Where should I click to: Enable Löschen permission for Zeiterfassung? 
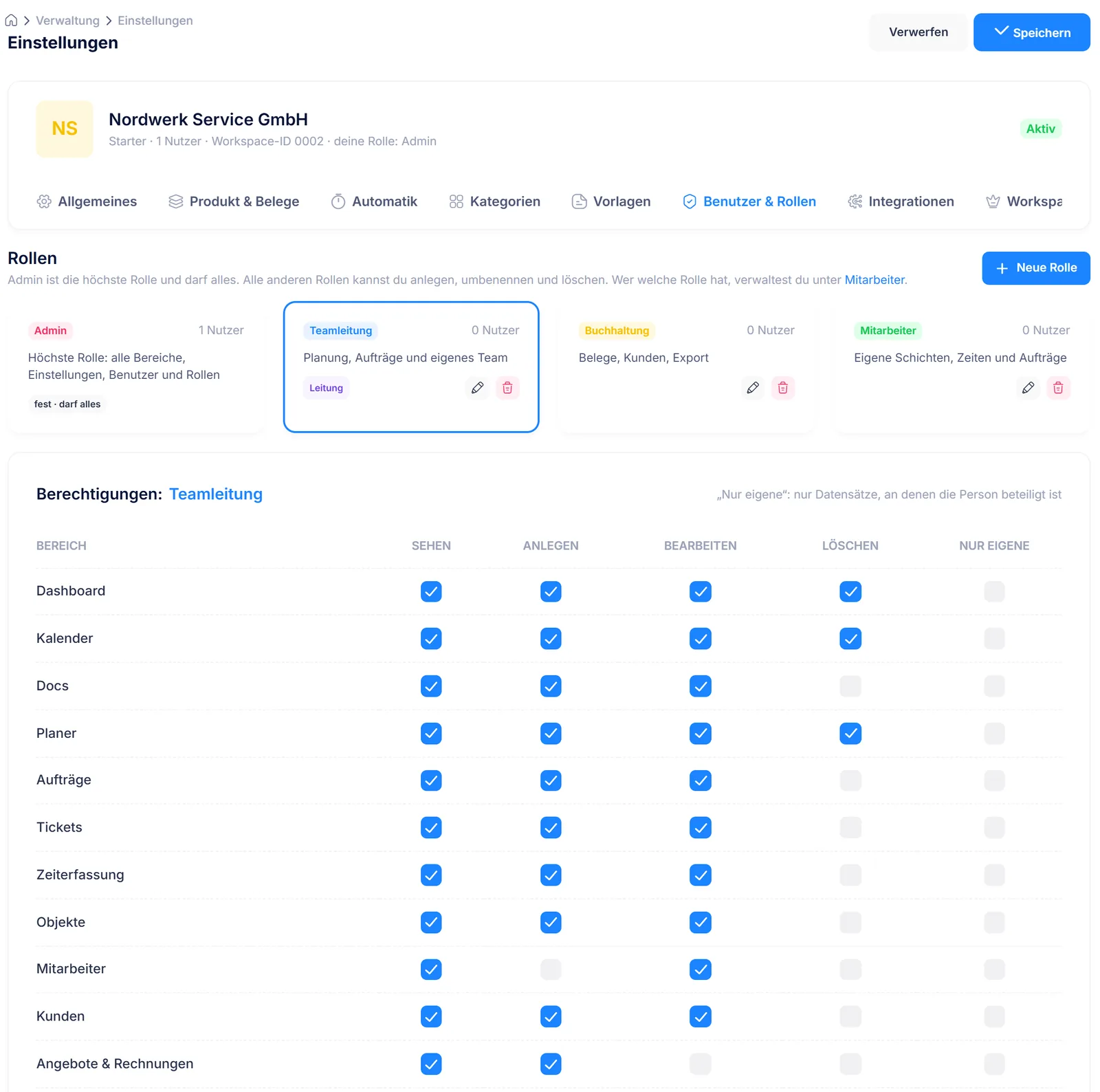click(850, 875)
